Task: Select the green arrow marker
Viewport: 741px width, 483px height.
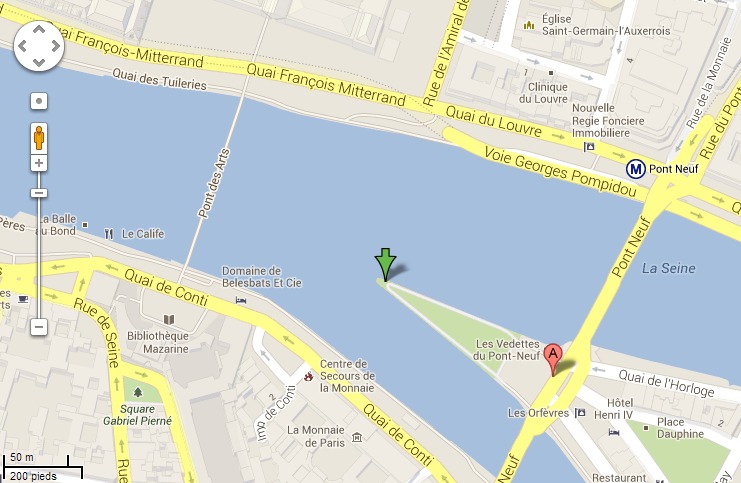Action: (x=385, y=265)
